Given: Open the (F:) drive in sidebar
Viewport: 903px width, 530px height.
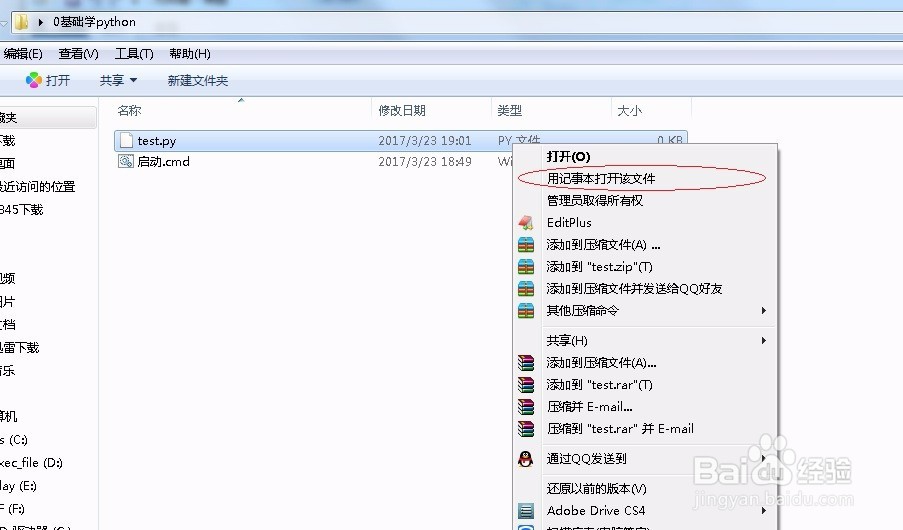Looking at the screenshot, I should (x=12, y=509).
